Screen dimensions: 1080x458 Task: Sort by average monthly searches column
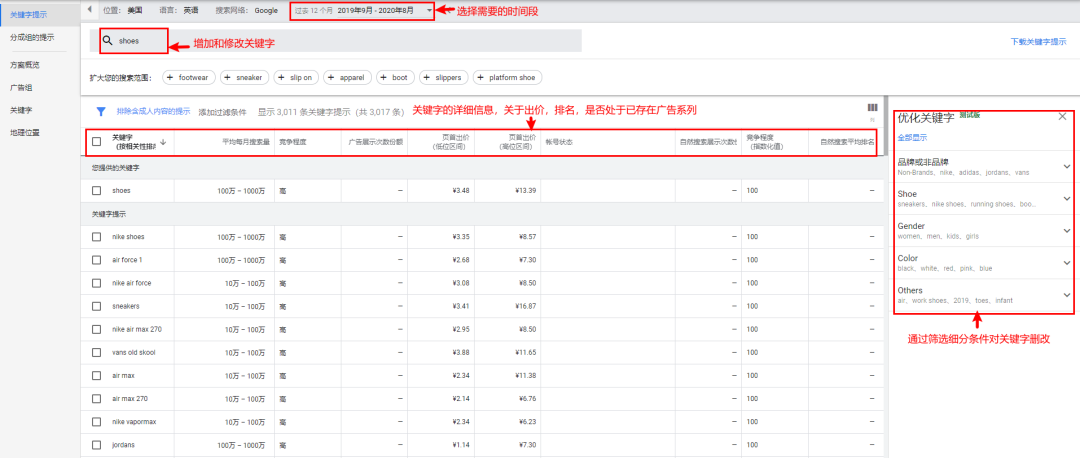tap(245, 142)
